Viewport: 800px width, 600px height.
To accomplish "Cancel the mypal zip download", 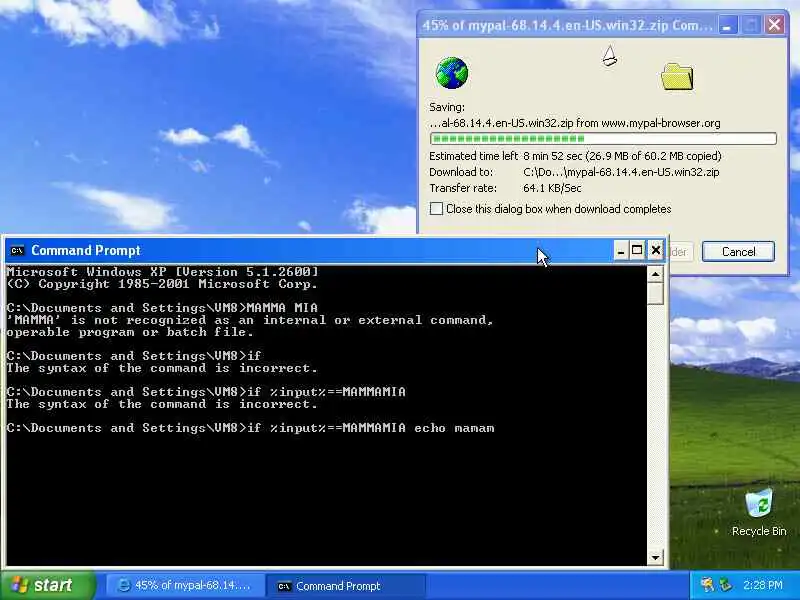I will pos(738,252).
